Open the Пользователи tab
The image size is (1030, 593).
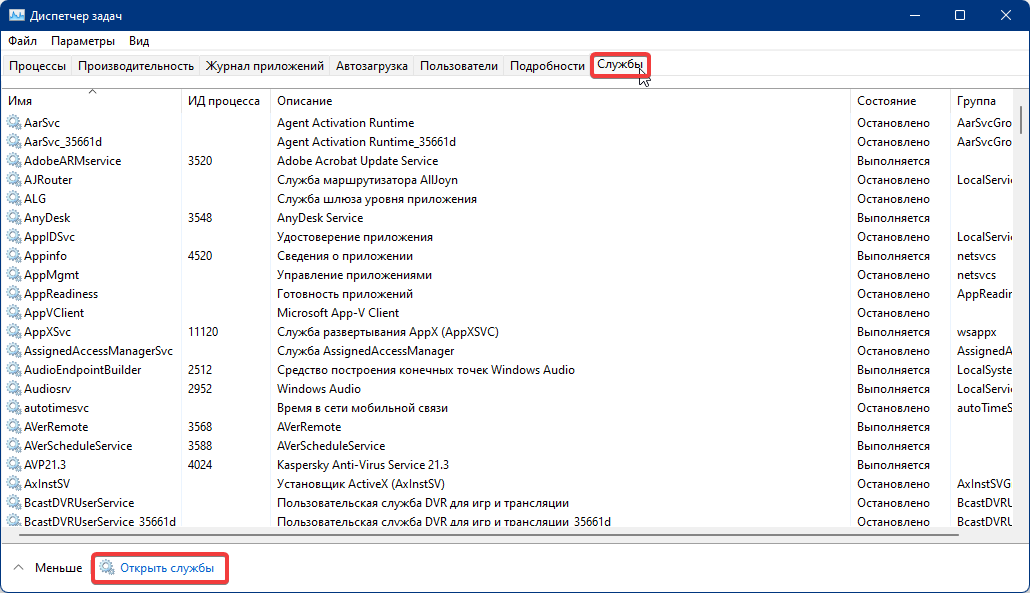tap(459, 66)
